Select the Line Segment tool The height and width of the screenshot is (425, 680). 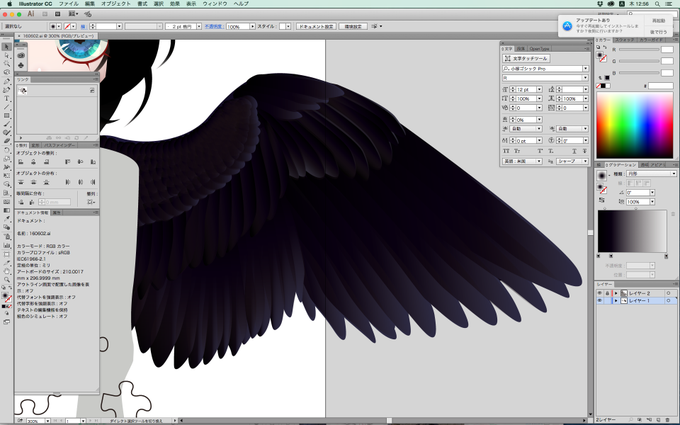[7, 107]
